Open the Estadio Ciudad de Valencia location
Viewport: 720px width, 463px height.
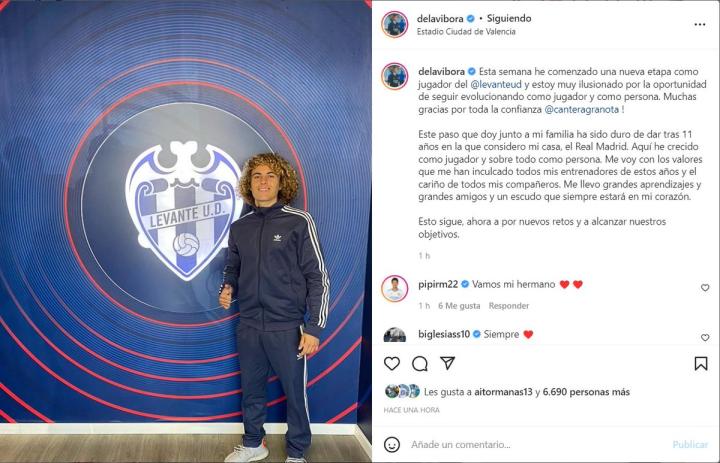(466, 32)
